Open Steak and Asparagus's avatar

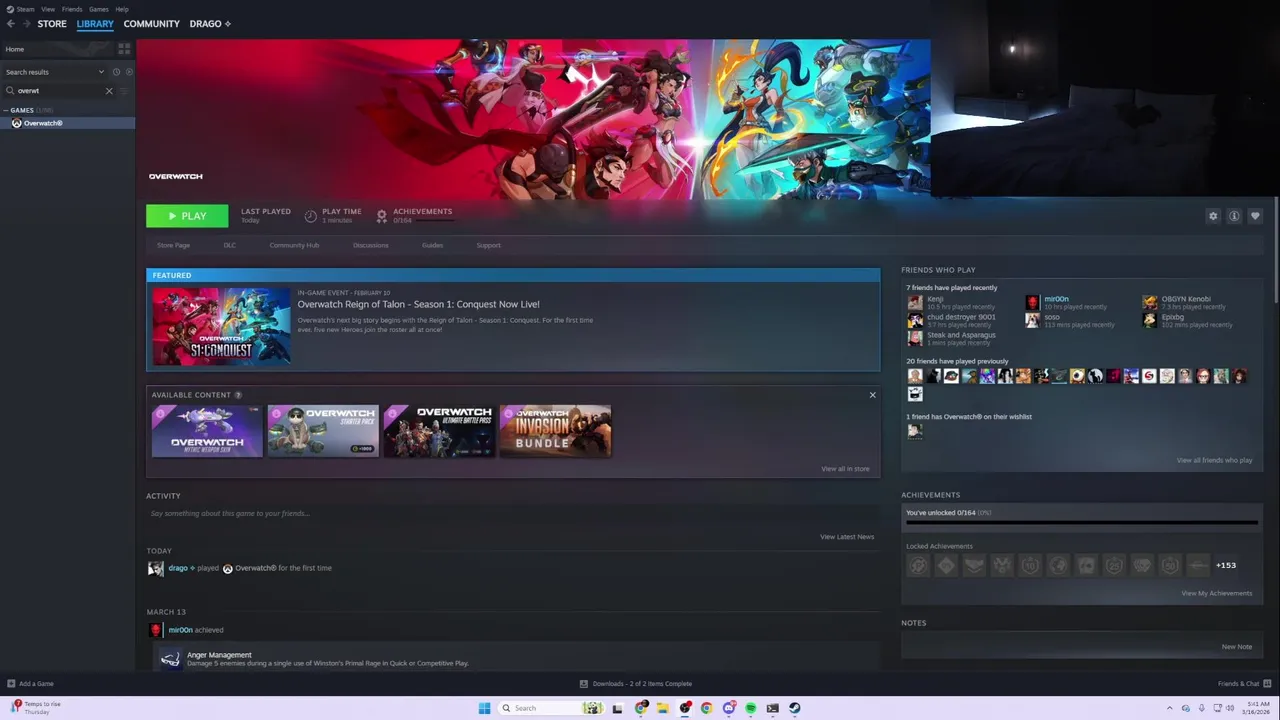(915, 338)
